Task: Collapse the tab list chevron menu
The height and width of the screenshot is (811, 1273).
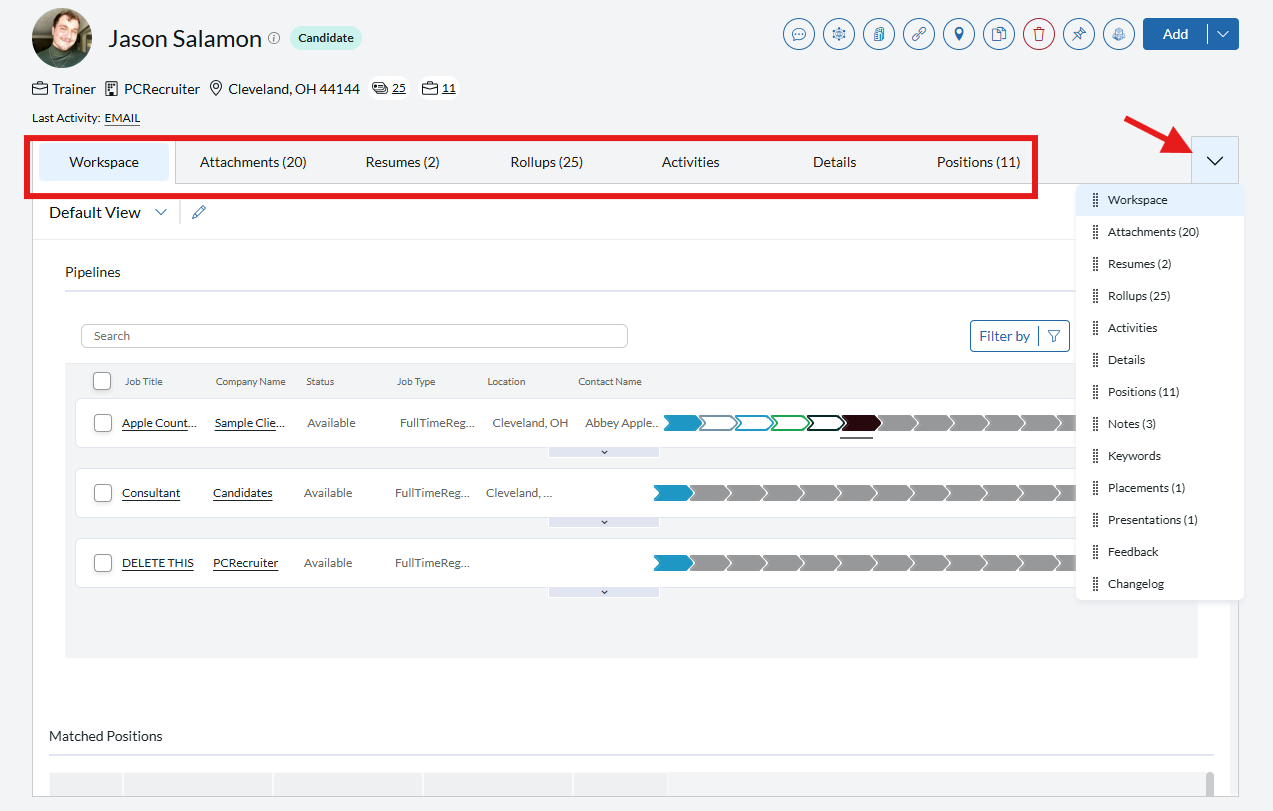Action: (x=1215, y=160)
